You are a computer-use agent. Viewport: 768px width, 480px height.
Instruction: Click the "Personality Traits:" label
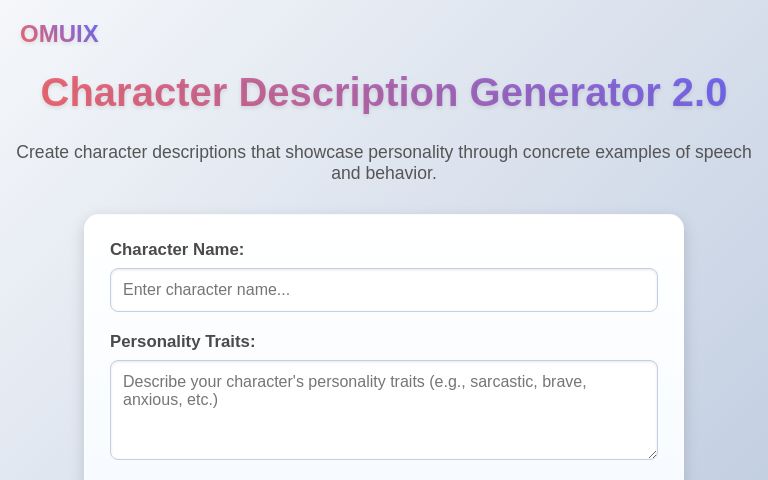click(183, 342)
